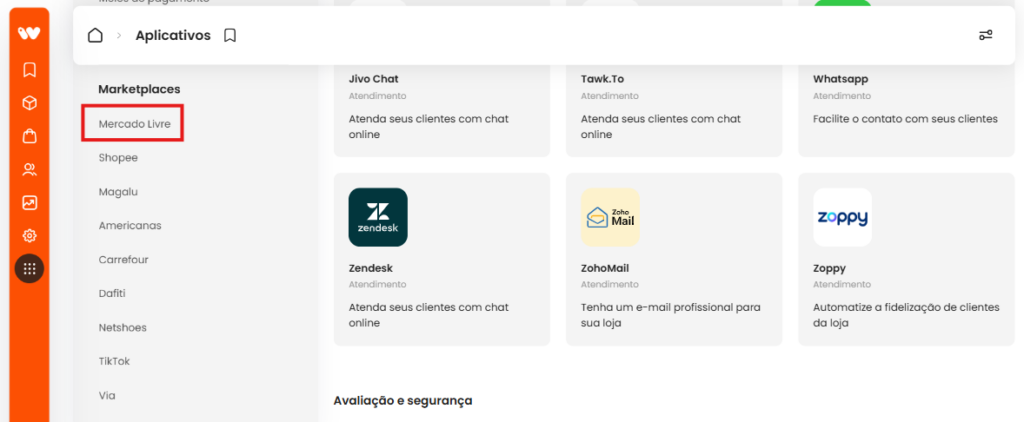Viewport: 1024px width, 422px height.
Task: Open products cube icon in sidebar
Action: (29, 103)
